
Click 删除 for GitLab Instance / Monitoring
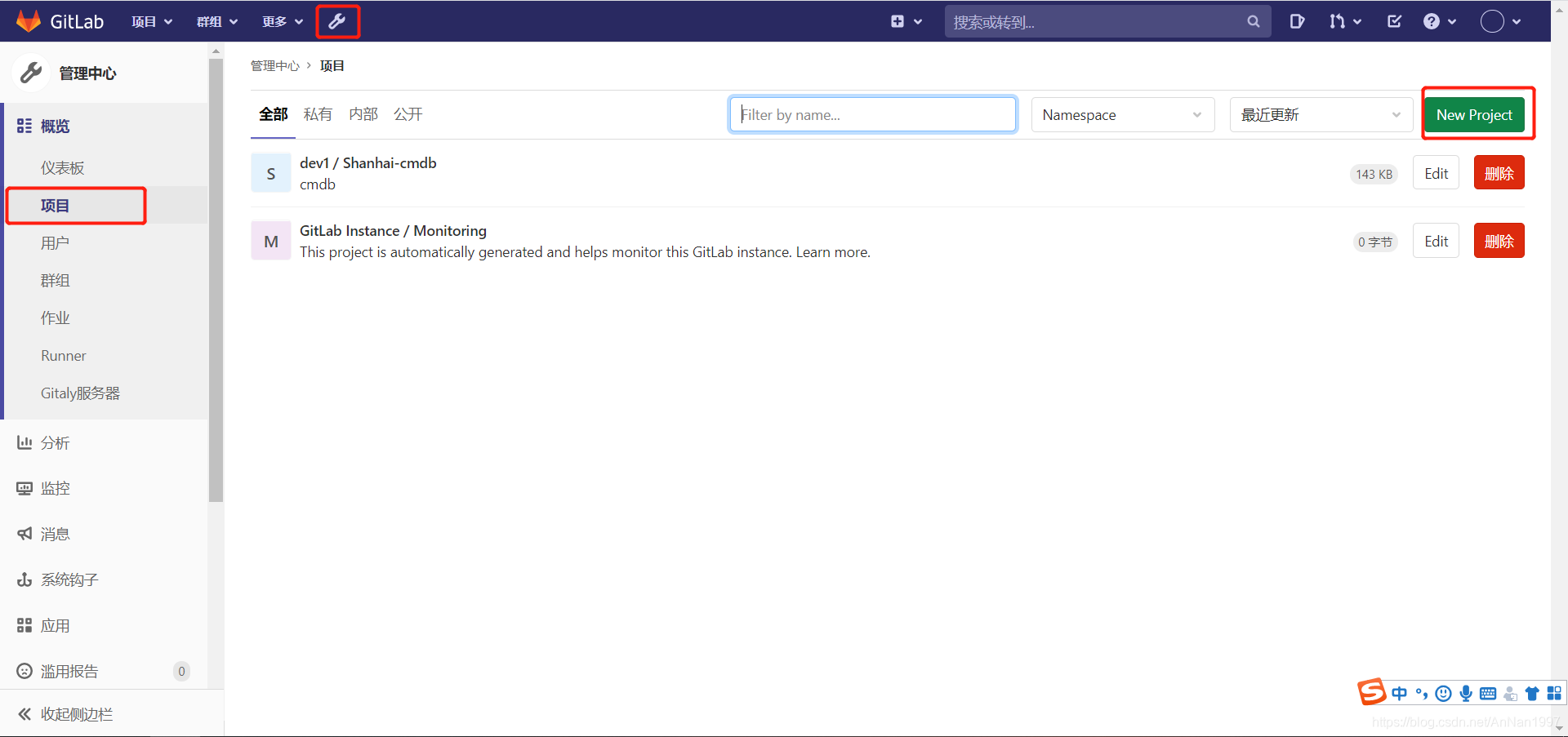click(1499, 241)
